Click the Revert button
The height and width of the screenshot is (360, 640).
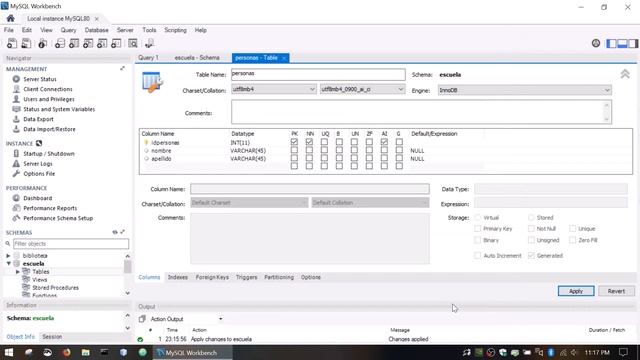616,291
